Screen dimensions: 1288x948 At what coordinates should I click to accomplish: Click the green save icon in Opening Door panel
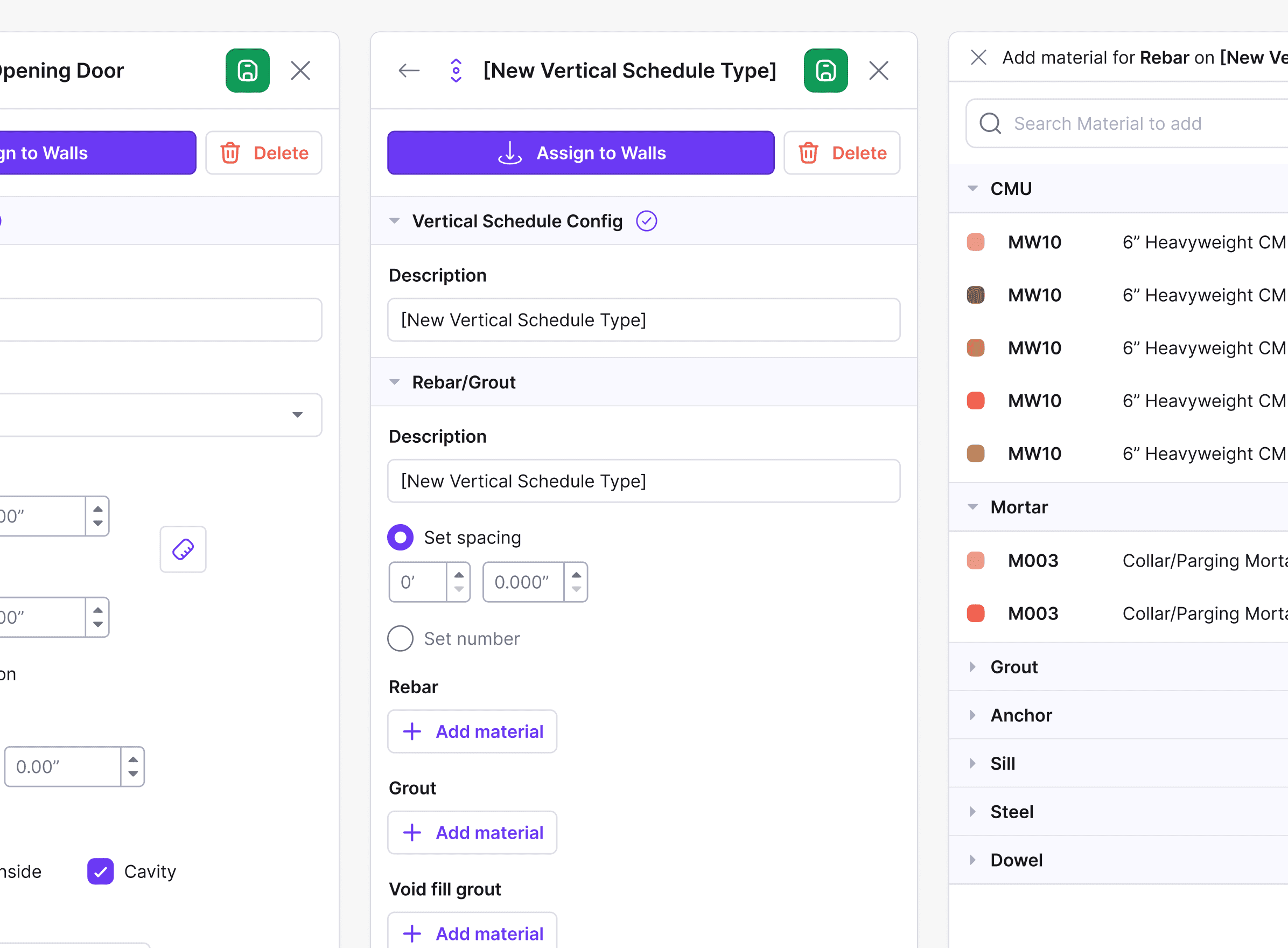coord(247,71)
